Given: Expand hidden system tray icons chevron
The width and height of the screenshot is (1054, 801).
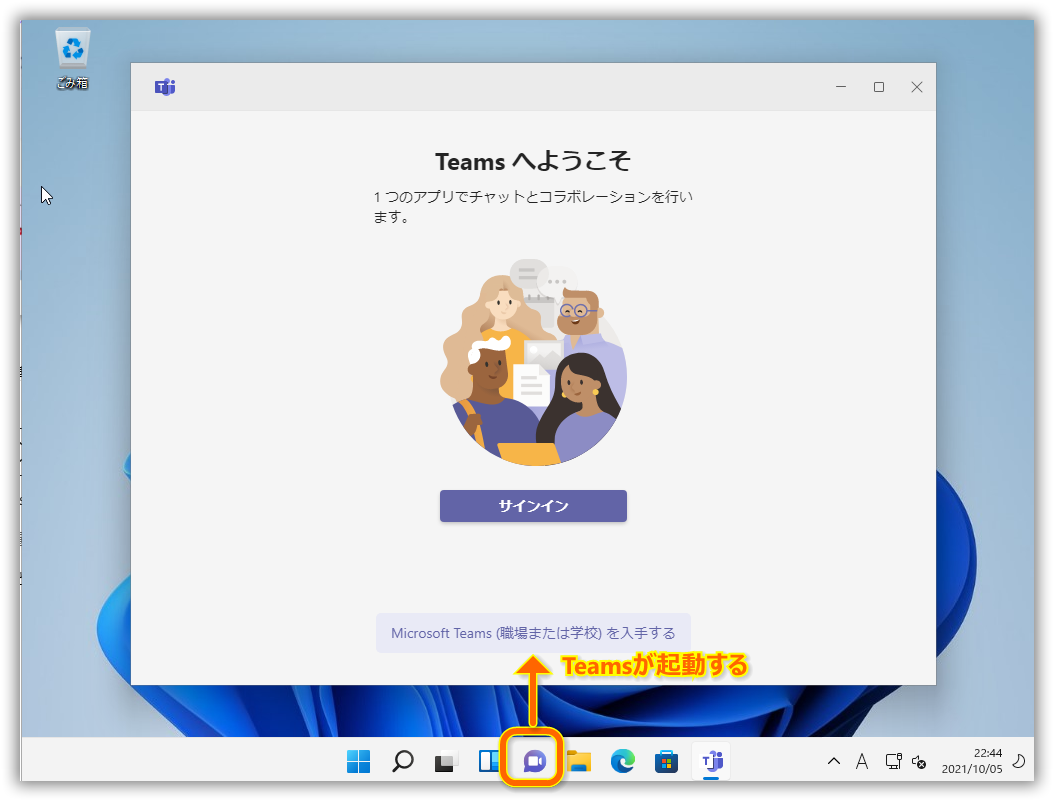Looking at the screenshot, I should (834, 761).
